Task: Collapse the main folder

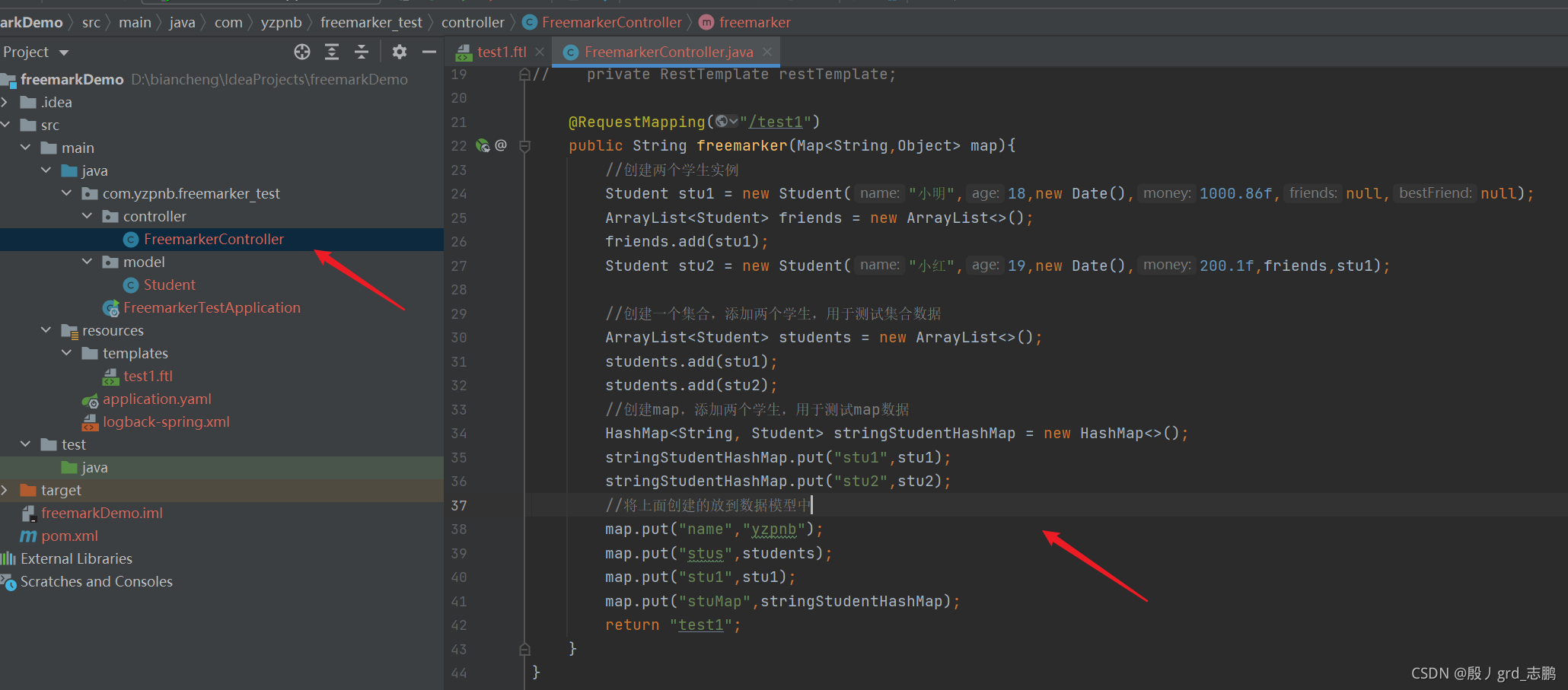Action: (x=25, y=148)
